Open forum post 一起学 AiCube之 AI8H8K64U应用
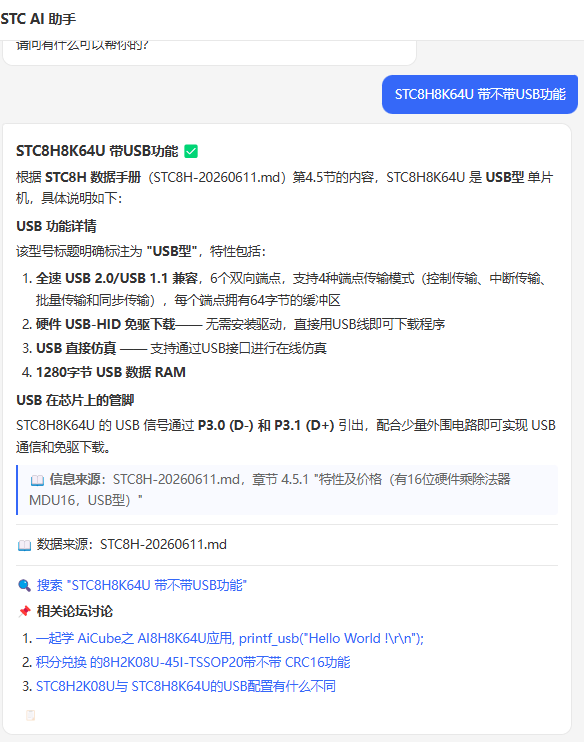 230,638
